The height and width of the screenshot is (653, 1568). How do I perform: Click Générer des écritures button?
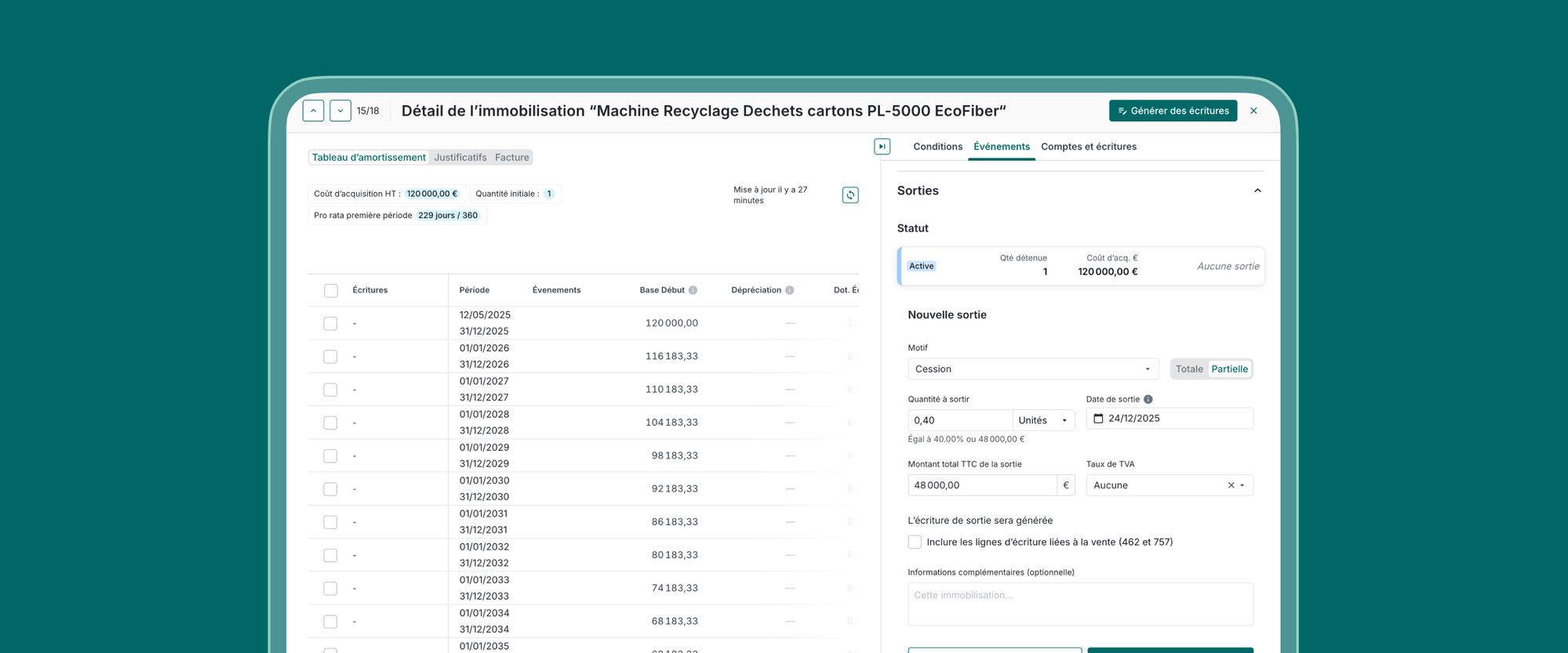click(x=1173, y=111)
